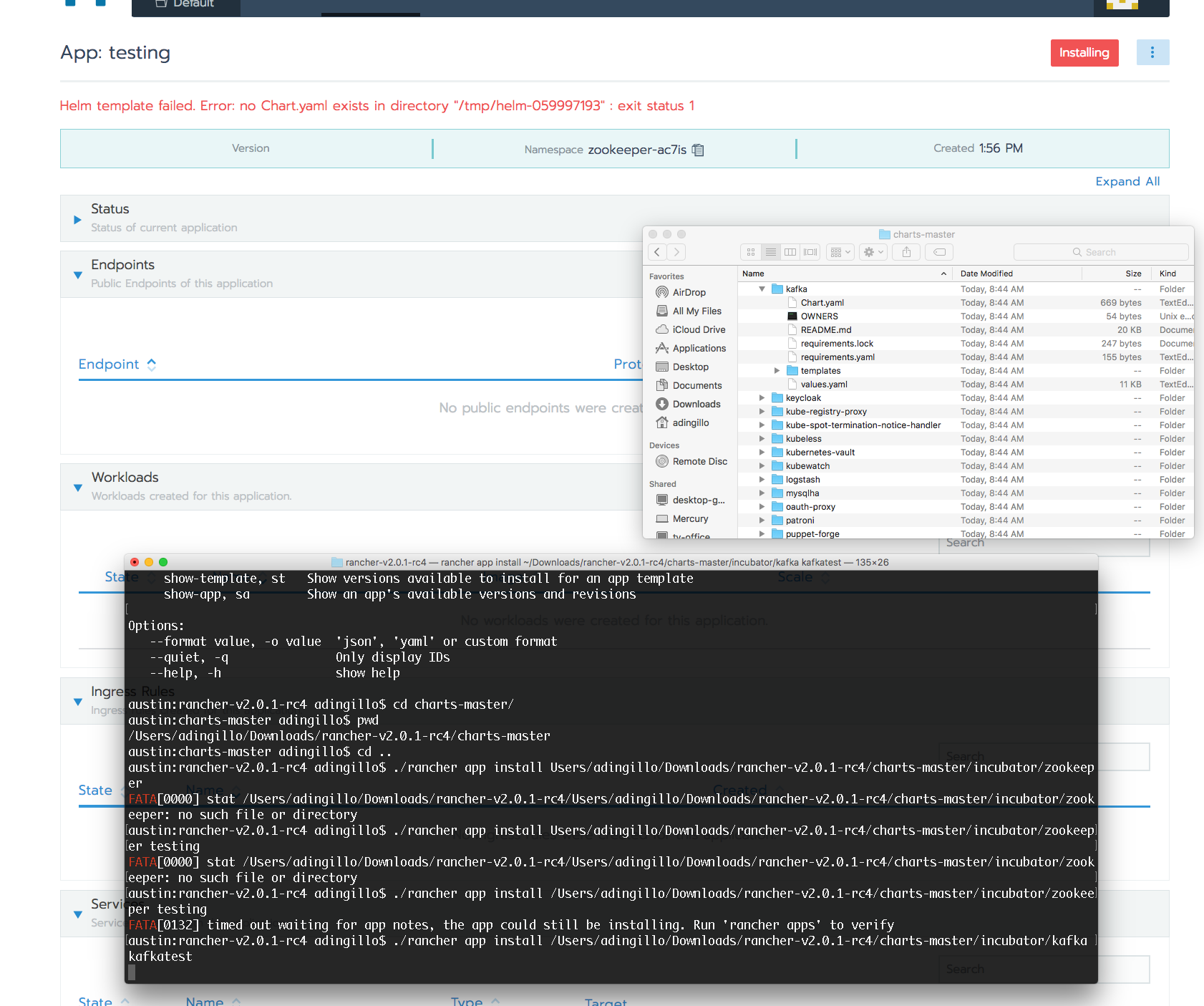The image size is (1204, 1006).
Task: Open the Edit Tags icon in Finder toolbar
Action: tap(938, 251)
